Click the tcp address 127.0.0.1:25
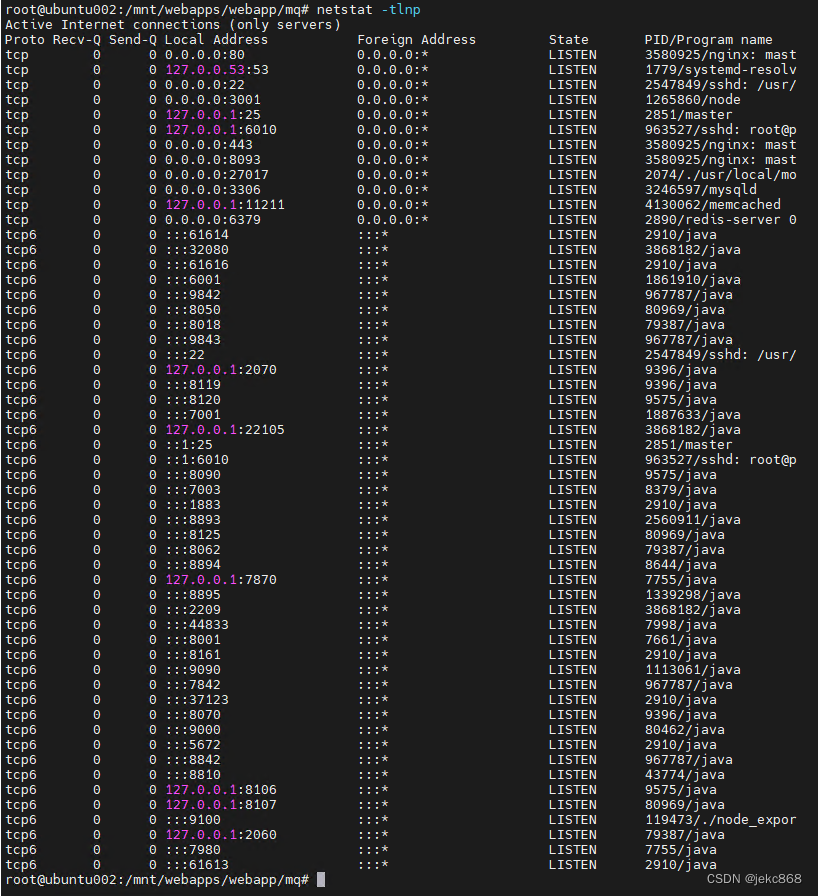 click(213, 115)
